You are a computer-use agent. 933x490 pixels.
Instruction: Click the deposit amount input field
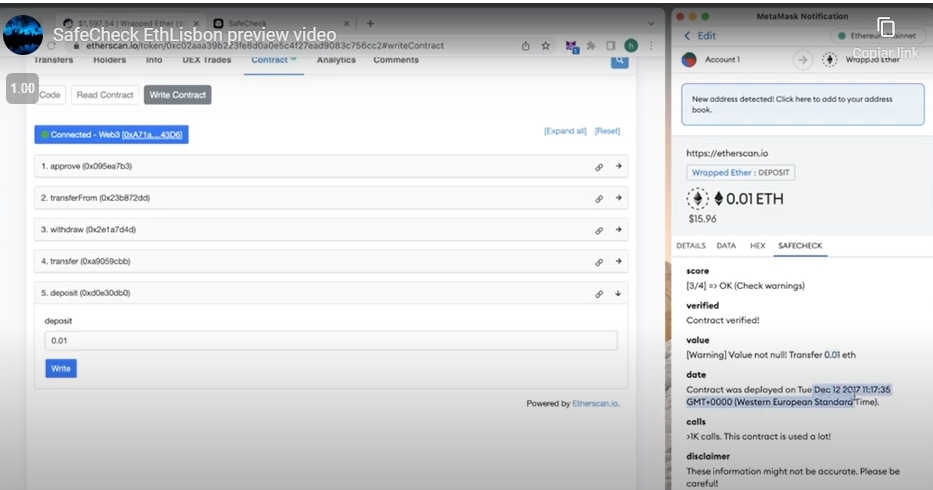click(x=331, y=341)
